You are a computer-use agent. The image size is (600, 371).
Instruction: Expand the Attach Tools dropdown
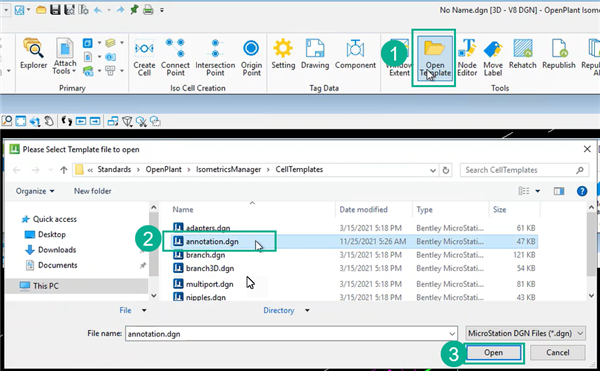(x=64, y=67)
